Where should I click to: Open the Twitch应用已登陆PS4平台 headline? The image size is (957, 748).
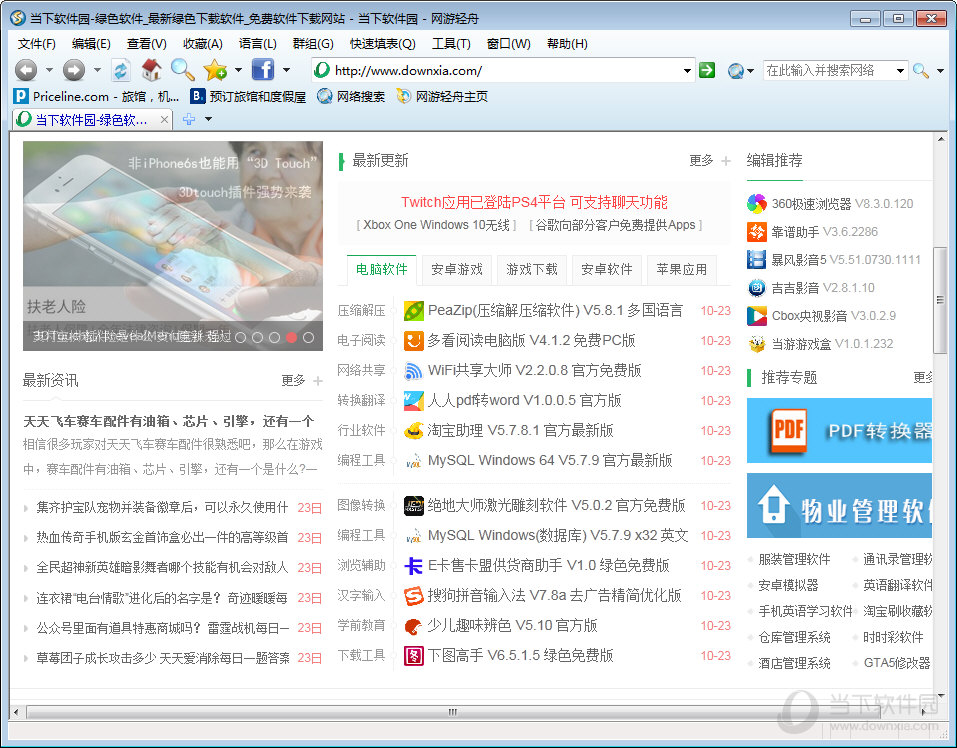534,203
